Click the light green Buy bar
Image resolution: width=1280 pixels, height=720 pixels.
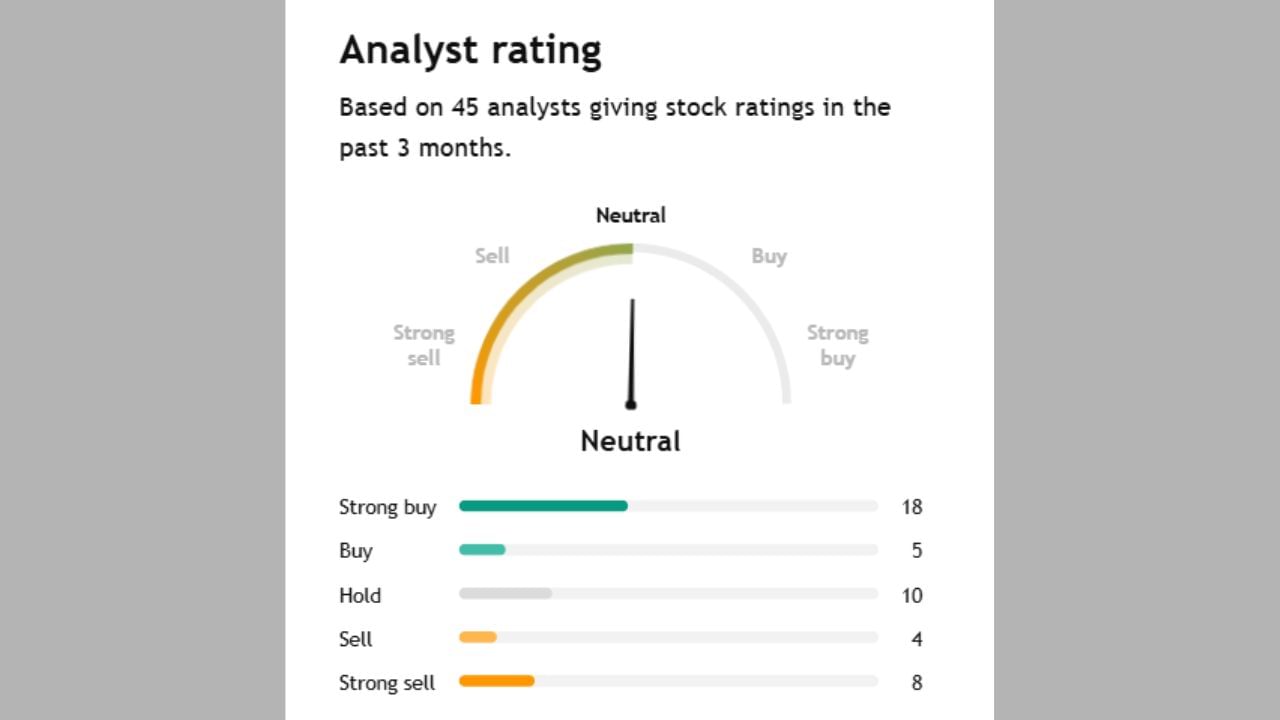[x=482, y=550]
